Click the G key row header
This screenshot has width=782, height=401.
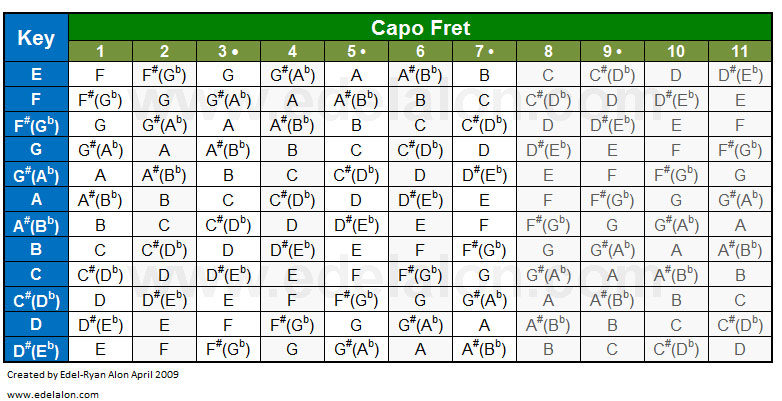click(36, 149)
